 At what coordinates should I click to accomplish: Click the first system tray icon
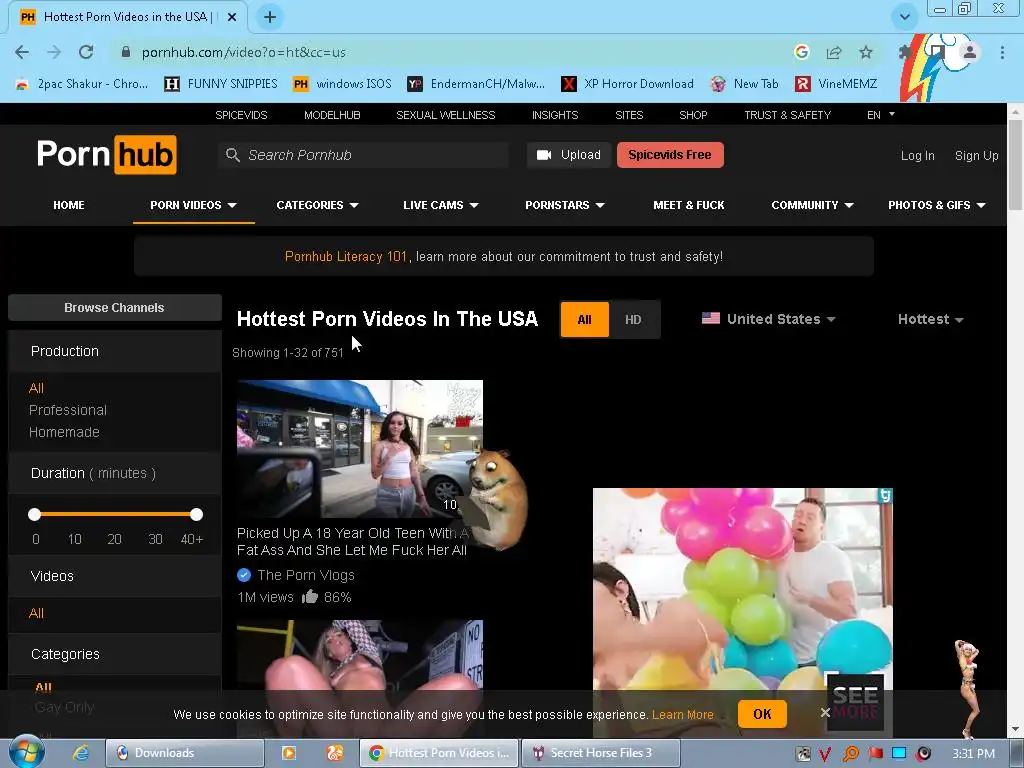[803, 754]
